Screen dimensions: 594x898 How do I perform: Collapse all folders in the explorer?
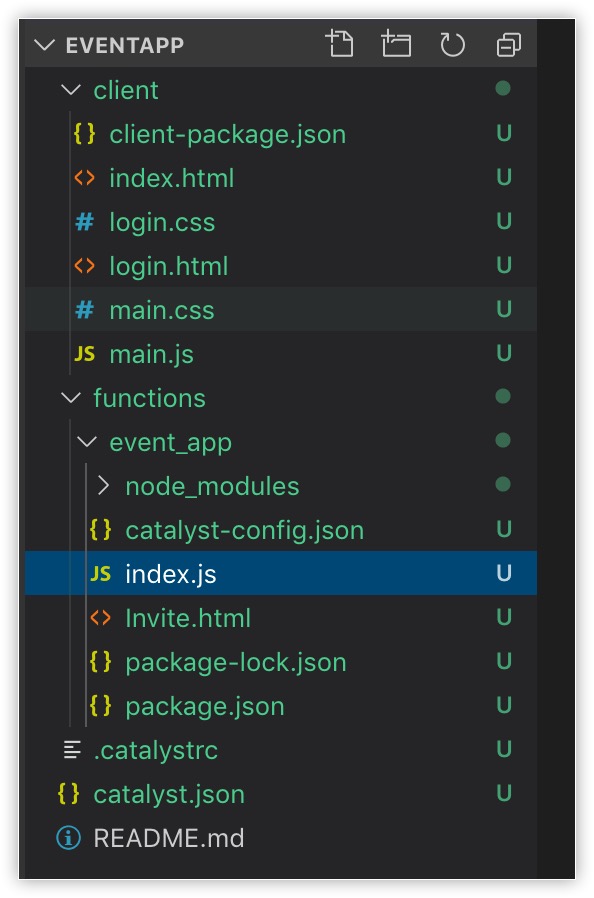(x=506, y=44)
